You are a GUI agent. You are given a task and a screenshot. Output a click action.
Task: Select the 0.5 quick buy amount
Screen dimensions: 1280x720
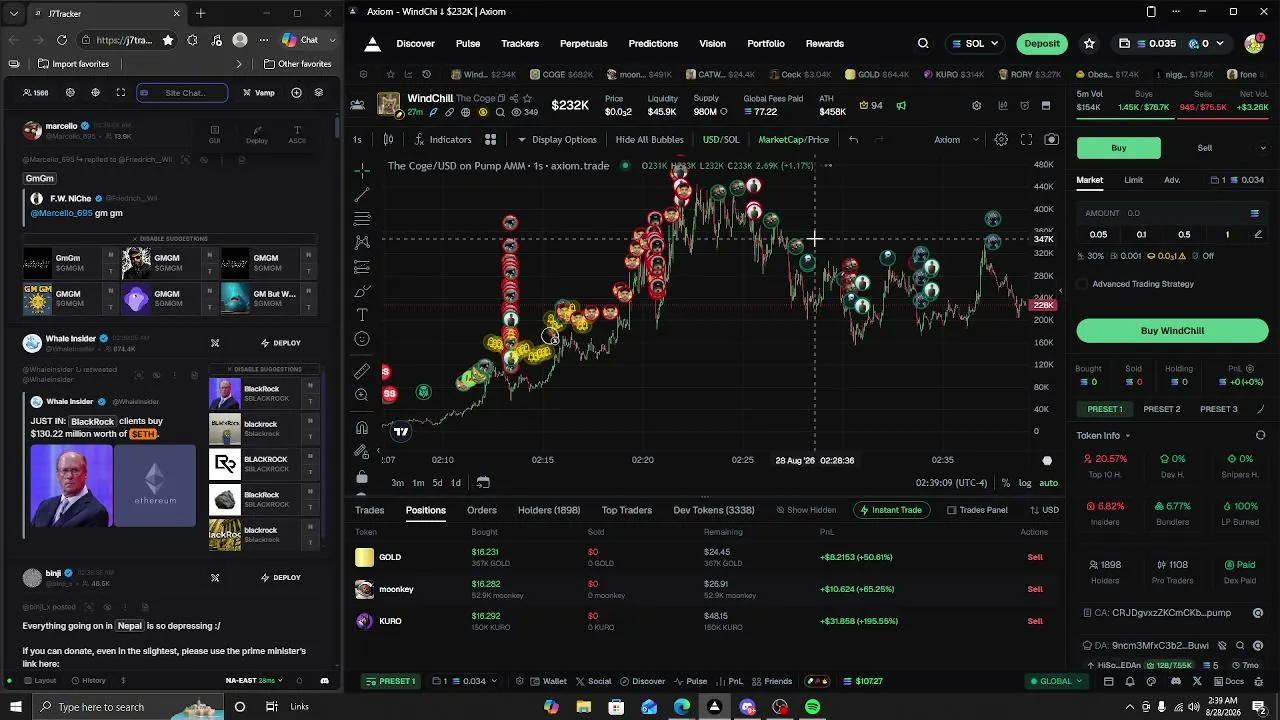pos(1184,235)
